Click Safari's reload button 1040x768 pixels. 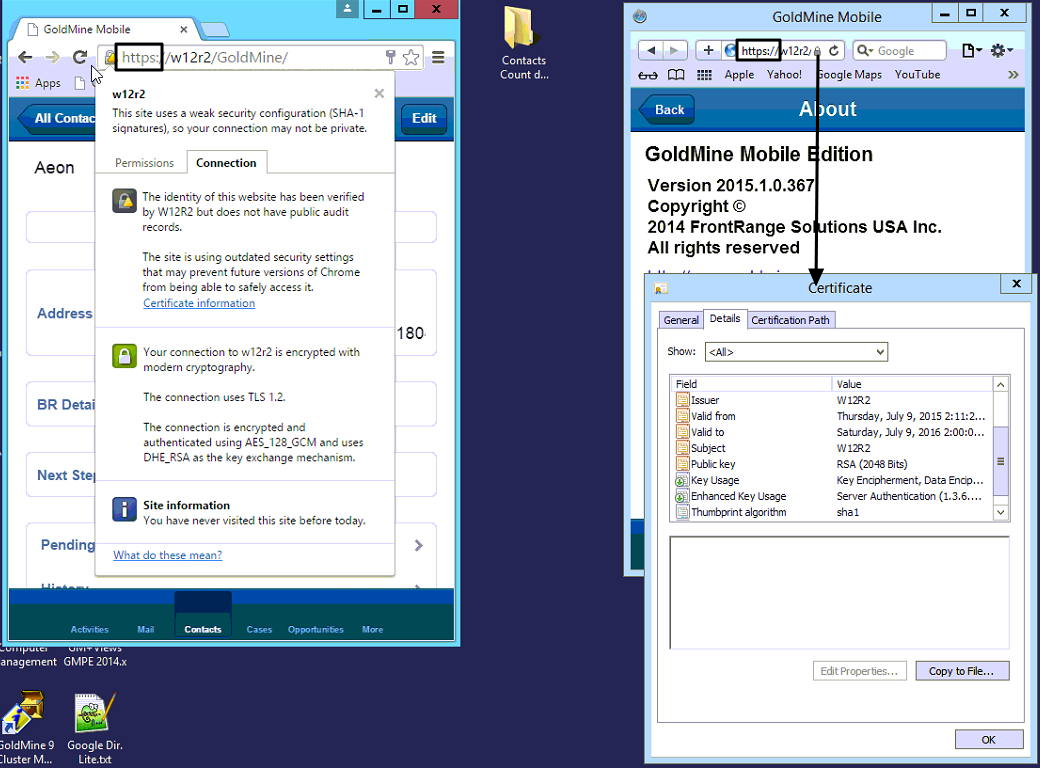834,50
